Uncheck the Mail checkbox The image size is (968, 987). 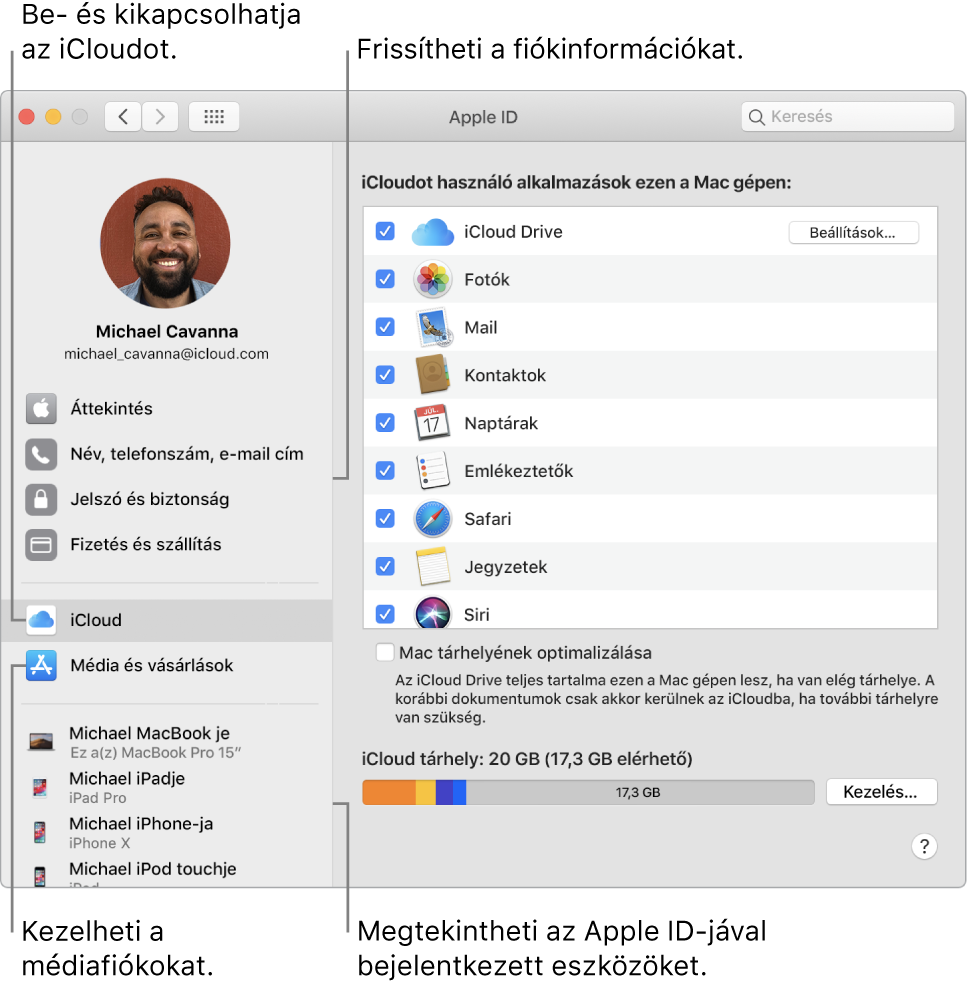[385, 327]
